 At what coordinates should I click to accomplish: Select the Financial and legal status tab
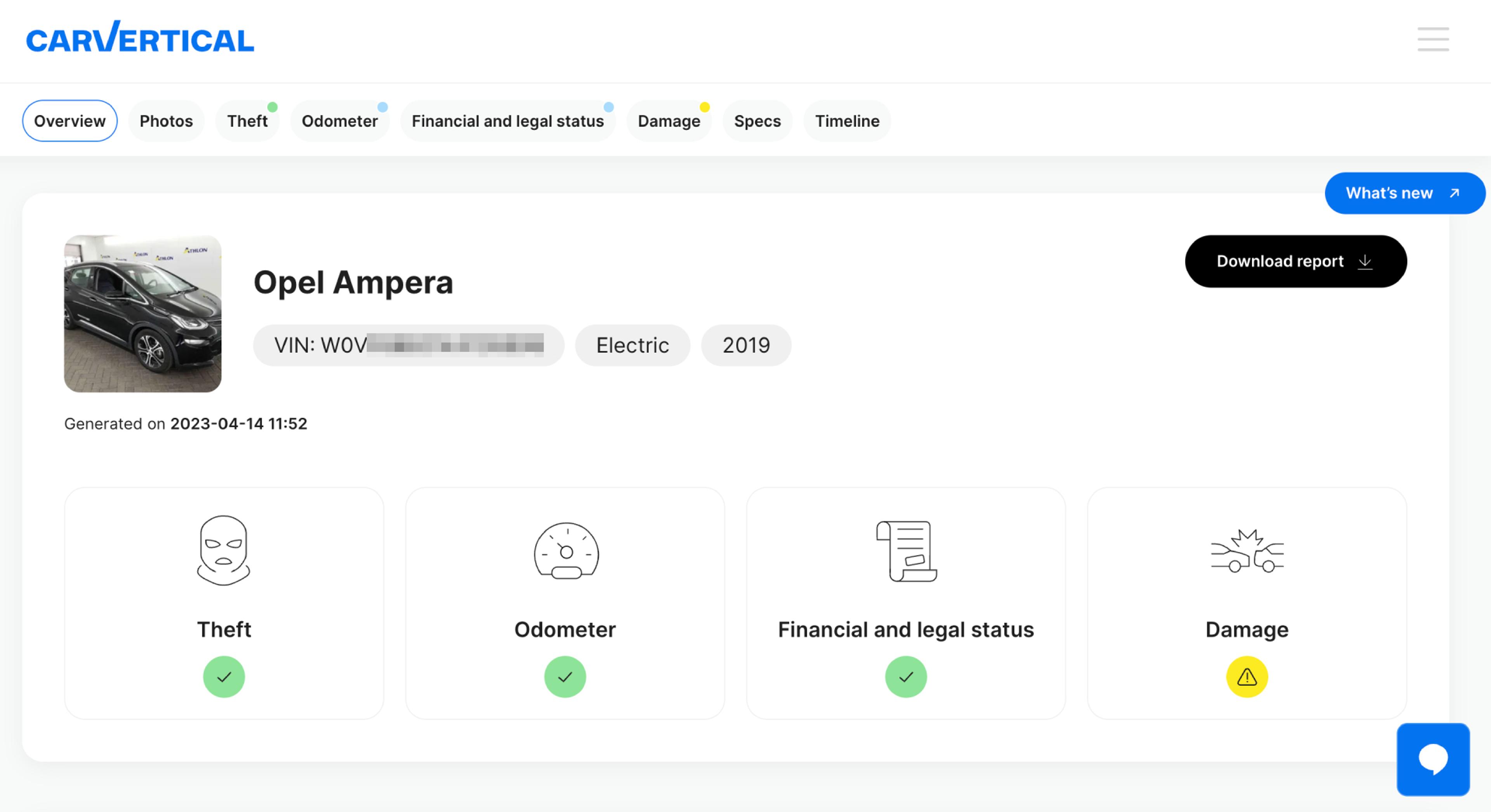point(507,121)
